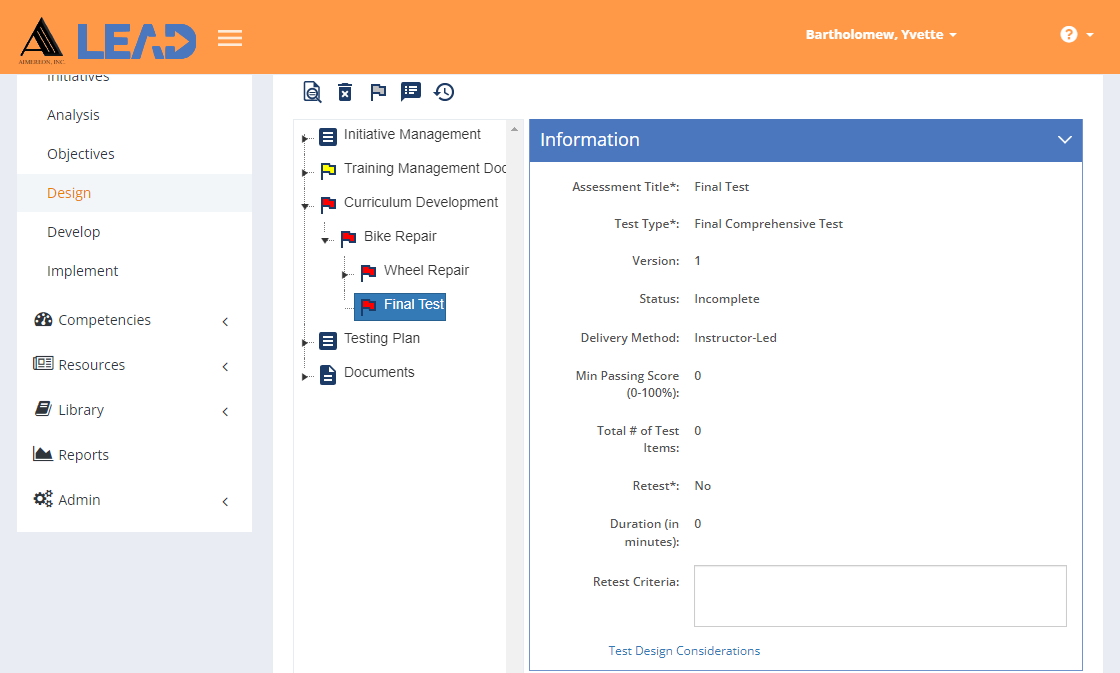Toggle the hamburger menu button
Image resolution: width=1120 pixels, height=673 pixels.
tap(230, 38)
